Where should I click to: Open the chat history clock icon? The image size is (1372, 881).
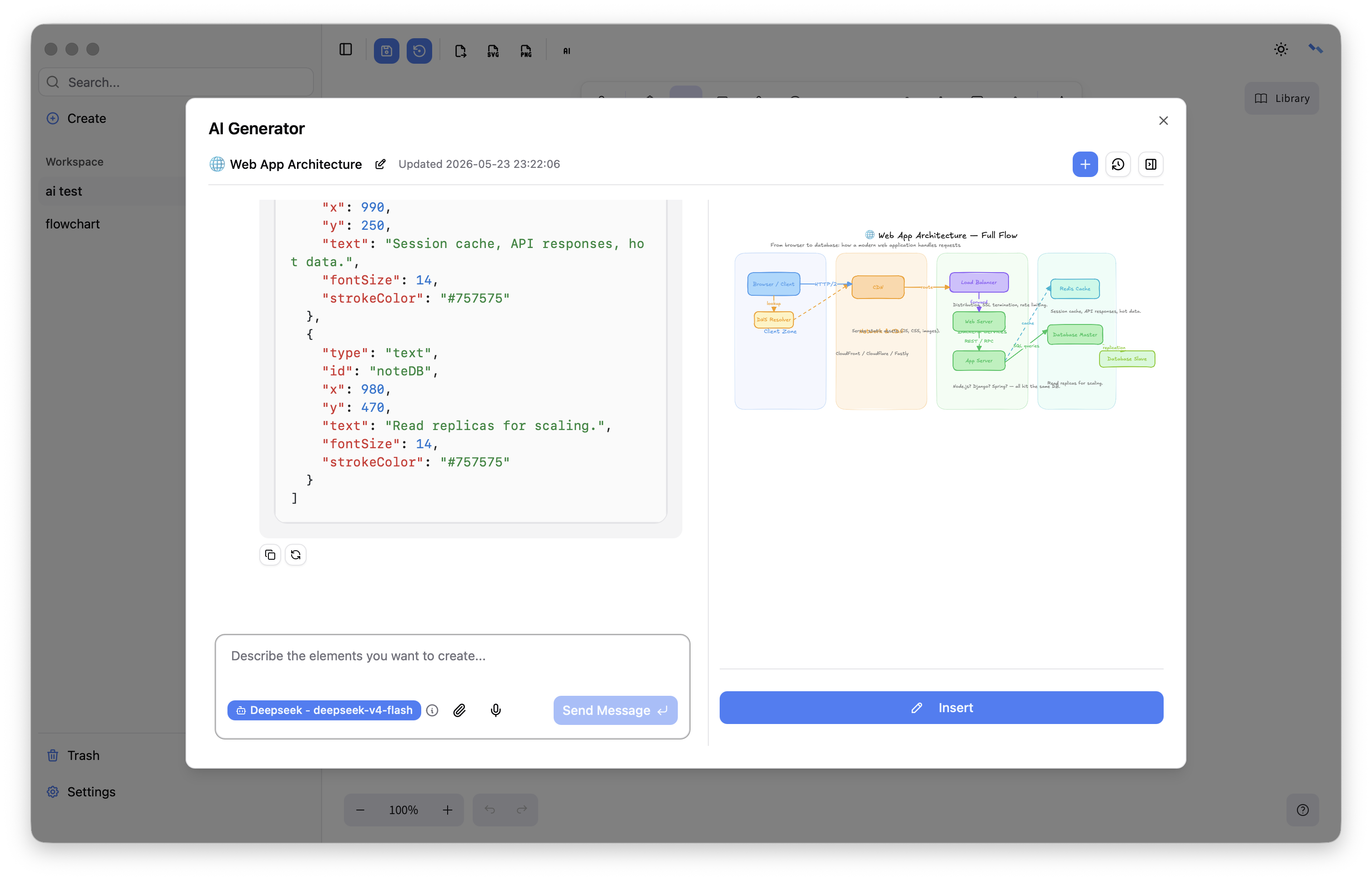pyautogui.click(x=1118, y=164)
